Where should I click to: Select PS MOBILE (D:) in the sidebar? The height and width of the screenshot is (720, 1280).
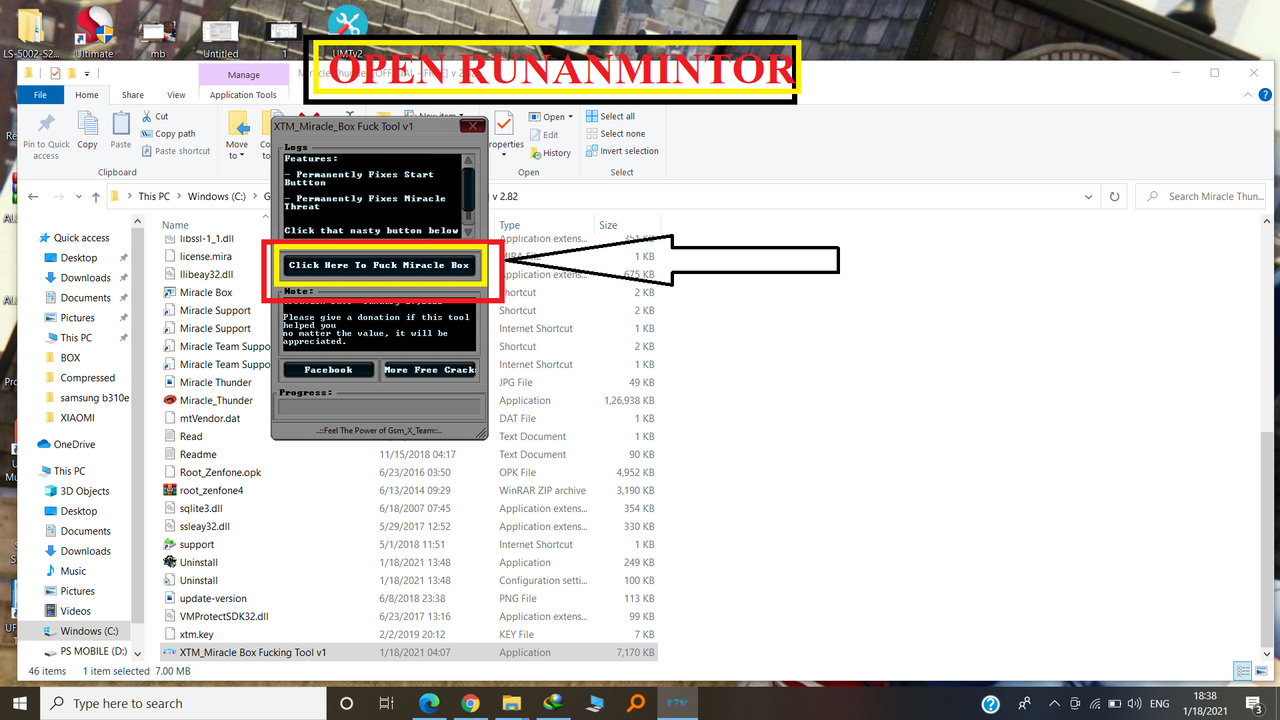coord(84,651)
